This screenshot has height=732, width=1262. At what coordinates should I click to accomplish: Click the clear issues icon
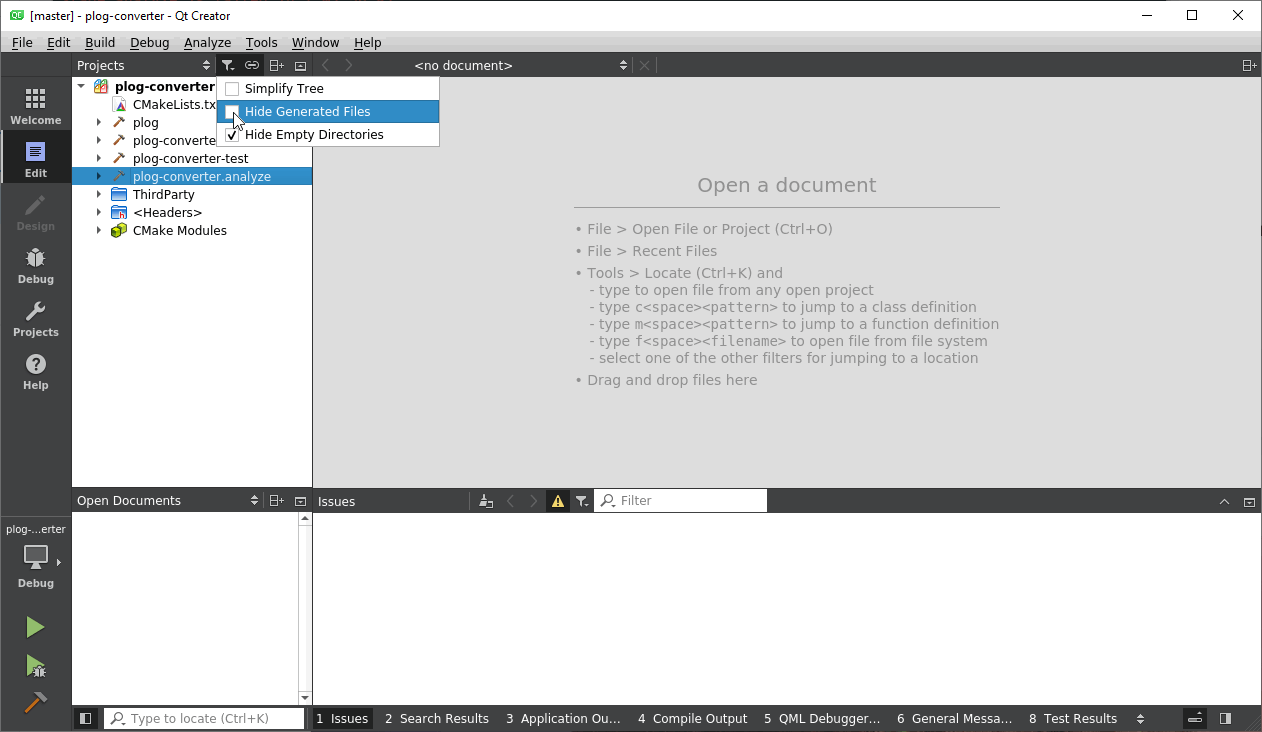pos(486,501)
